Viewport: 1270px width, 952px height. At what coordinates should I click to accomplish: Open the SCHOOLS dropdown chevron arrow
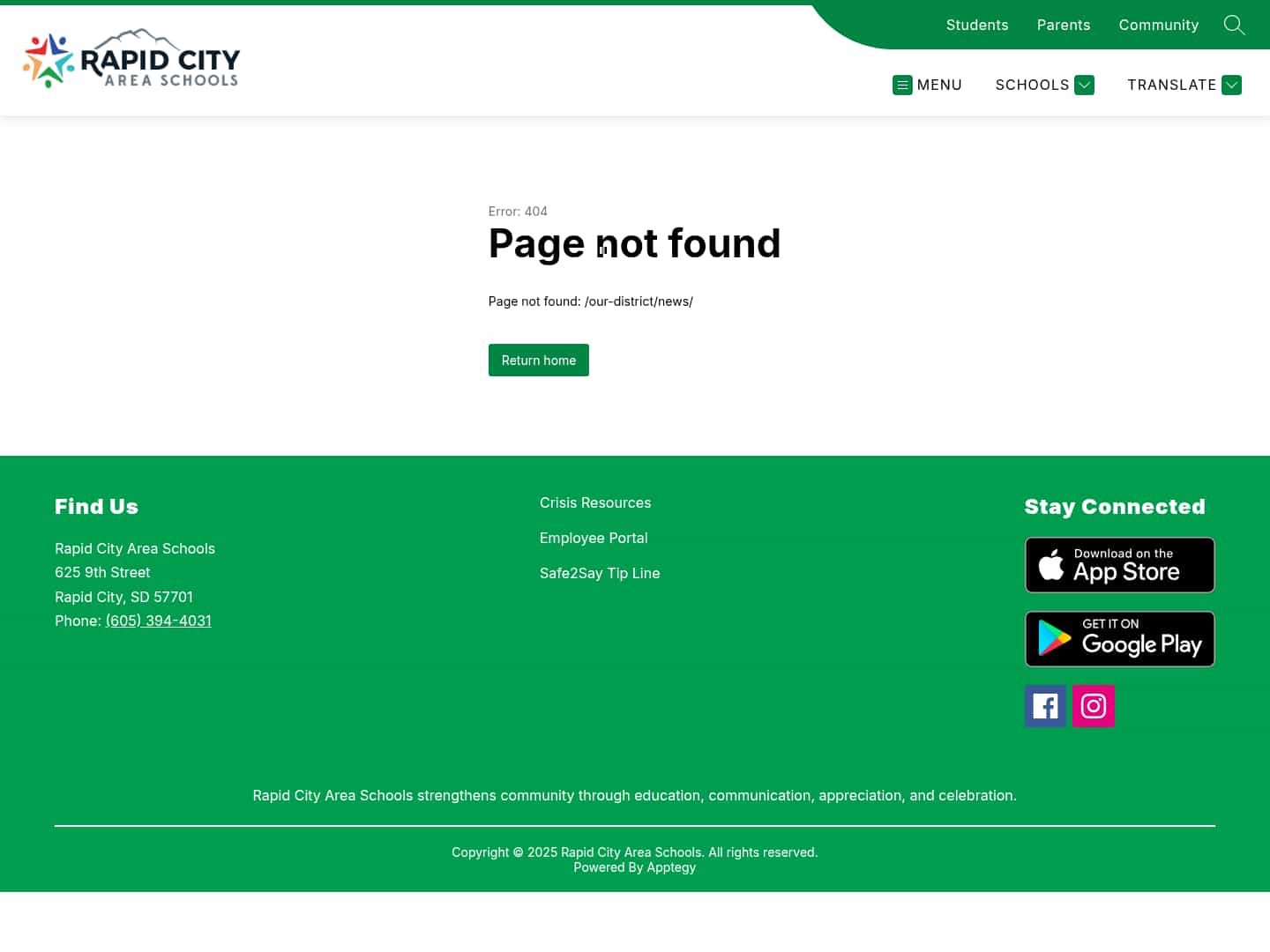1084,85
